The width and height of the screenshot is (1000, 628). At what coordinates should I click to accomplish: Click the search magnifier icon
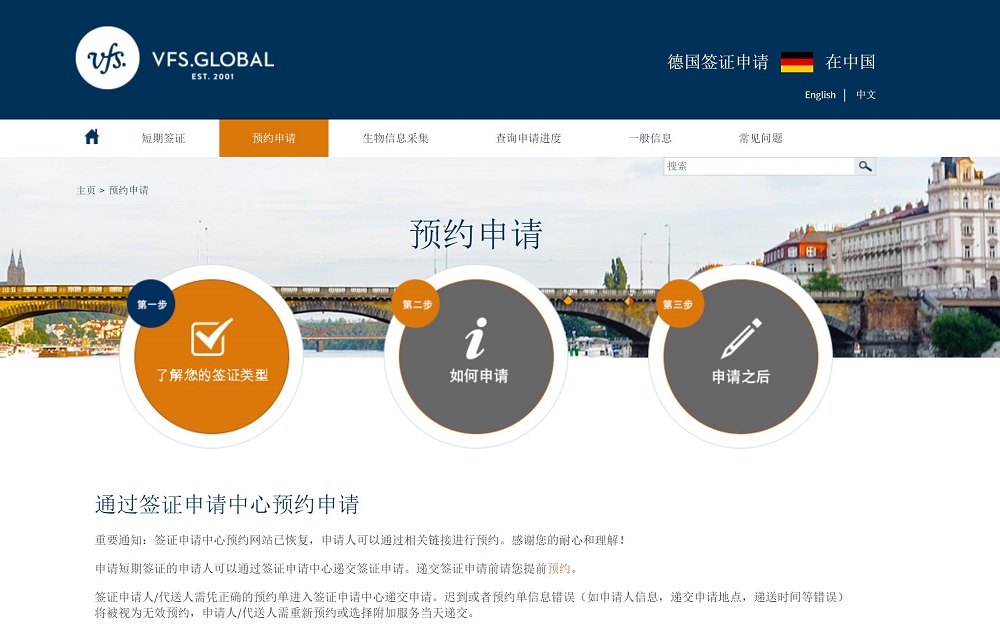tap(865, 166)
